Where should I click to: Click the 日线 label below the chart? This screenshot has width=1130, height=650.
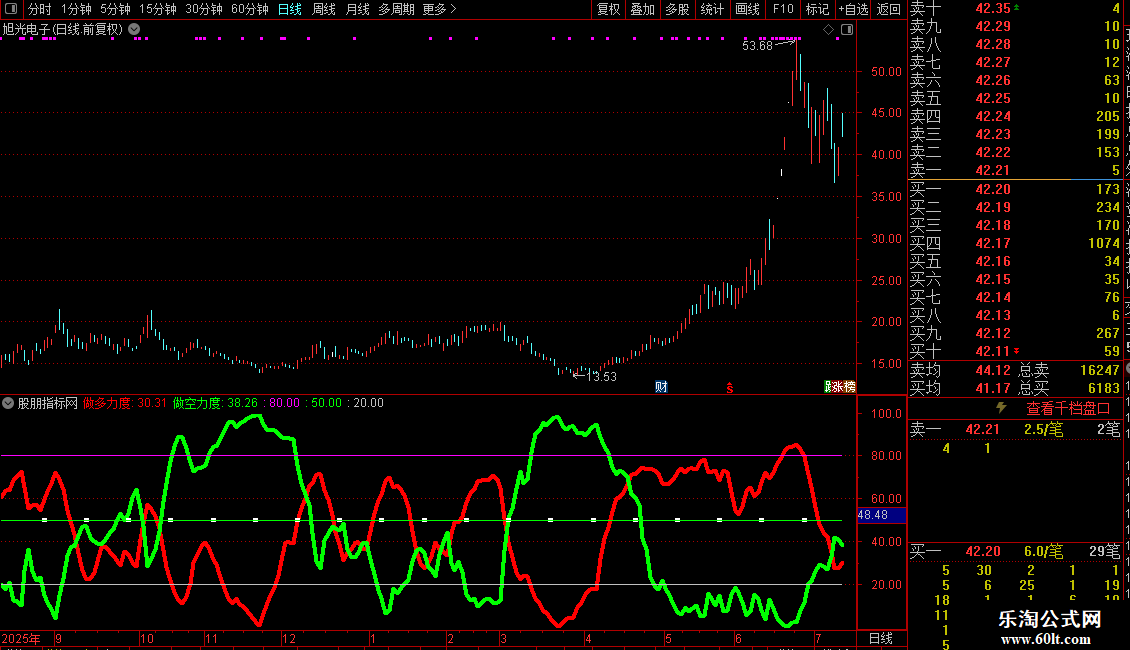(x=881, y=638)
